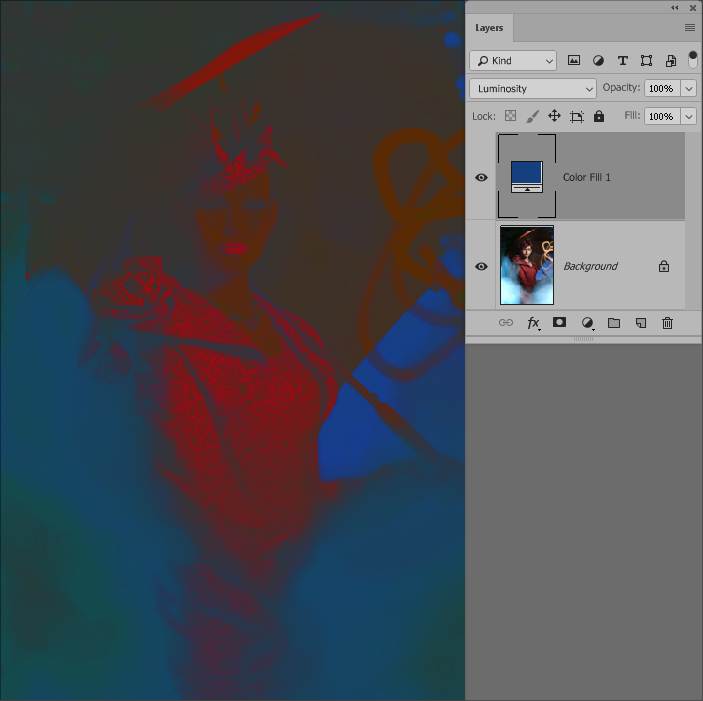Viewport: 703px width, 701px height.
Task: Add a layer mask
Action: click(559, 322)
